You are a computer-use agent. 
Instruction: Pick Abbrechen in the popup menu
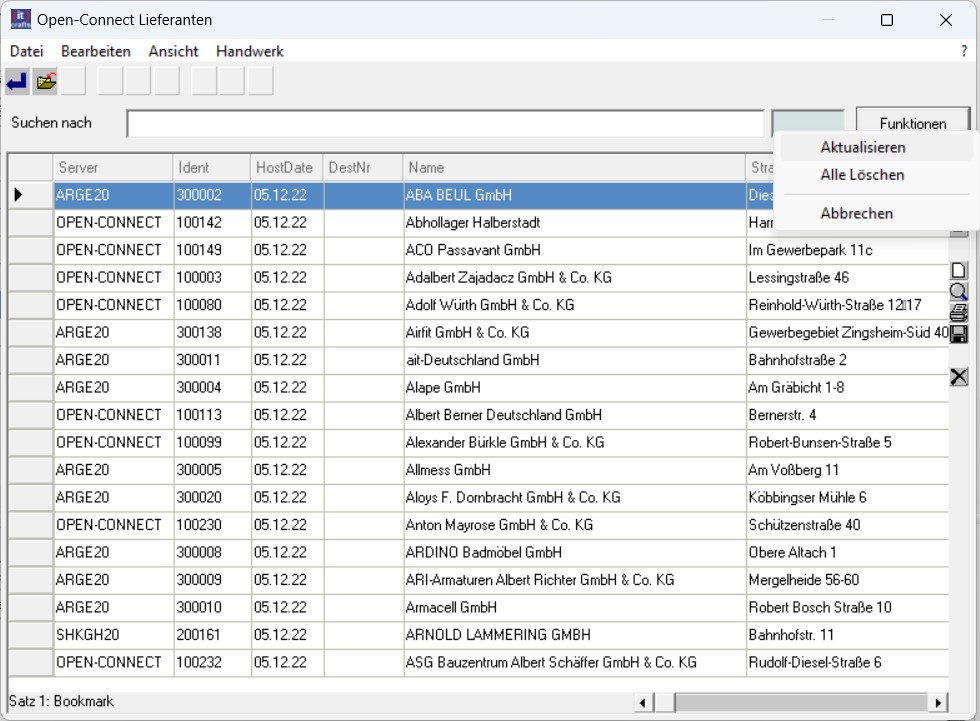(x=856, y=213)
